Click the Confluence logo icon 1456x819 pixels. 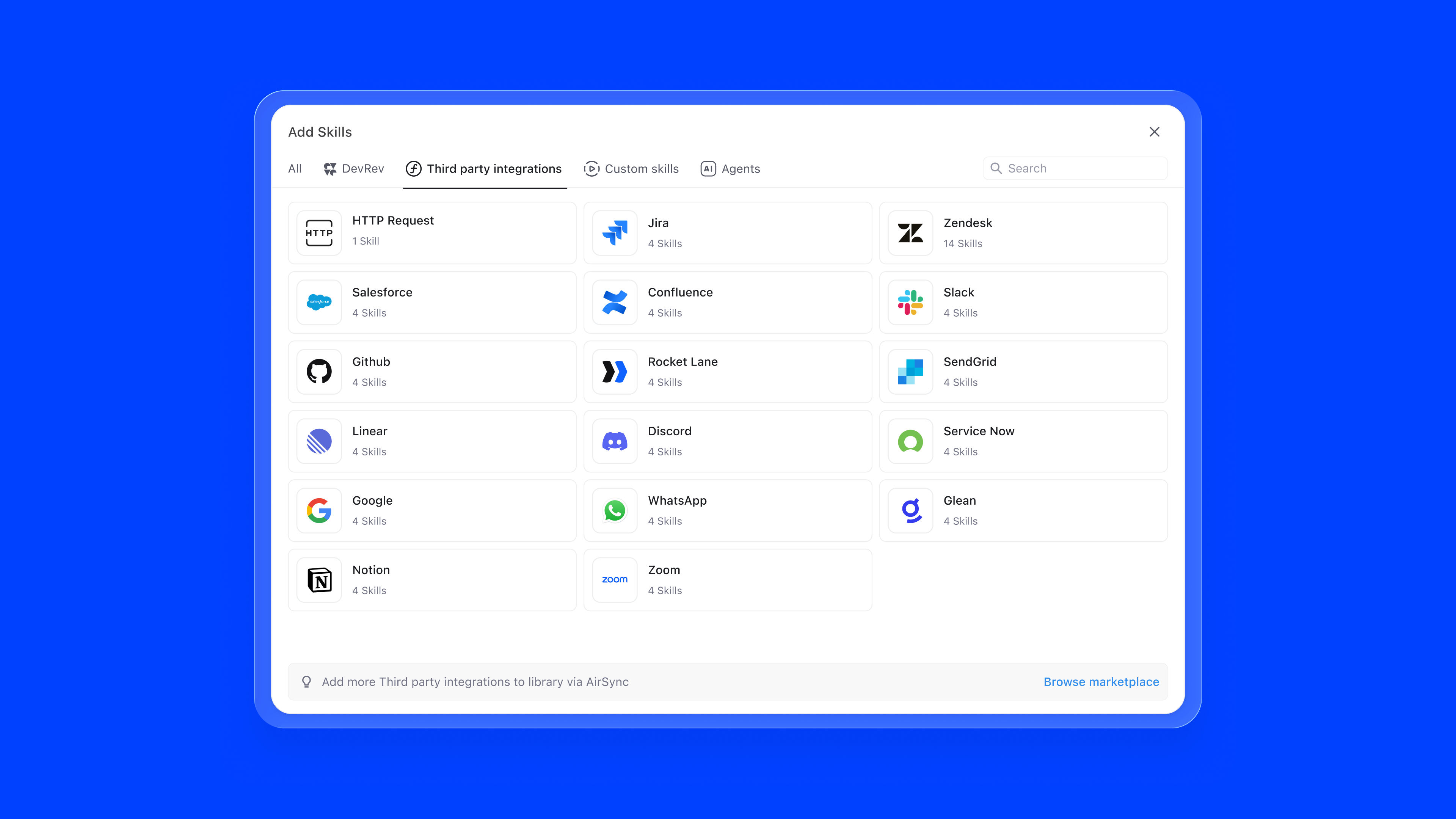(x=614, y=303)
